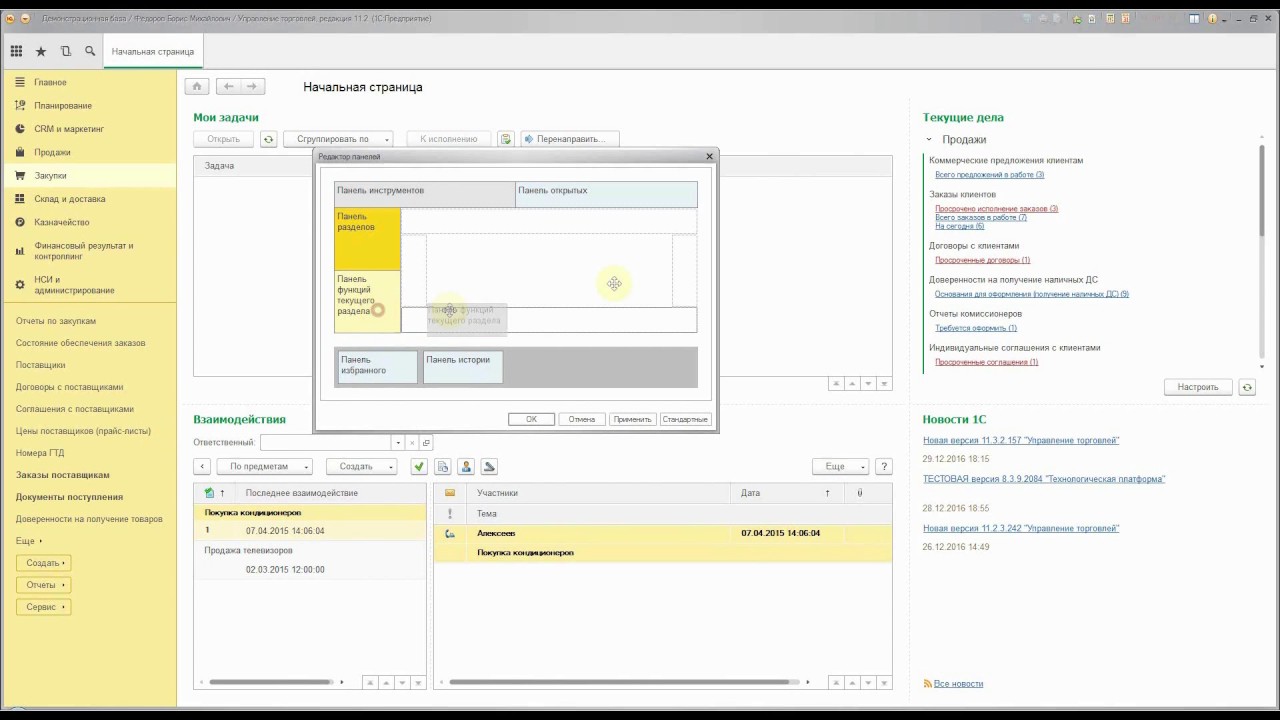Screen dimensions: 1280x720
Task: Select Панель открытых block in editor
Action: point(606,194)
